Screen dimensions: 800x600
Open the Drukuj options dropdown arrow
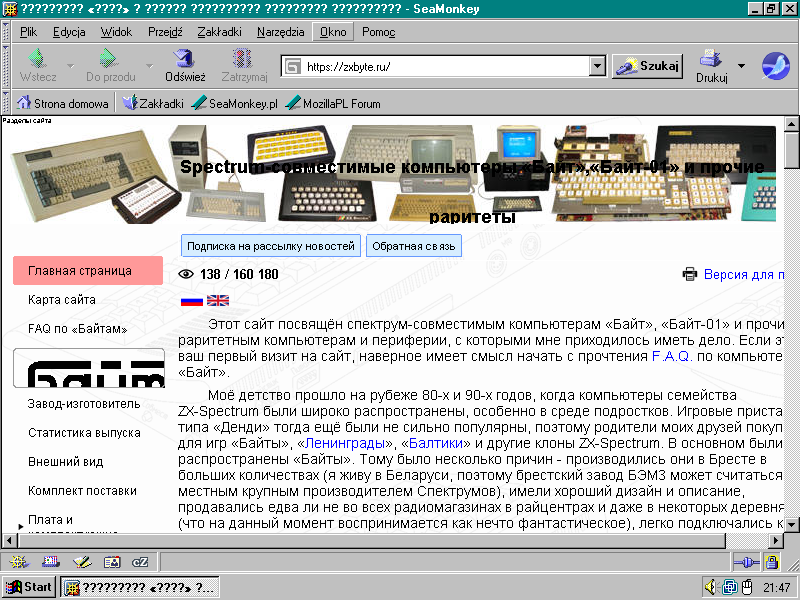[741, 66]
